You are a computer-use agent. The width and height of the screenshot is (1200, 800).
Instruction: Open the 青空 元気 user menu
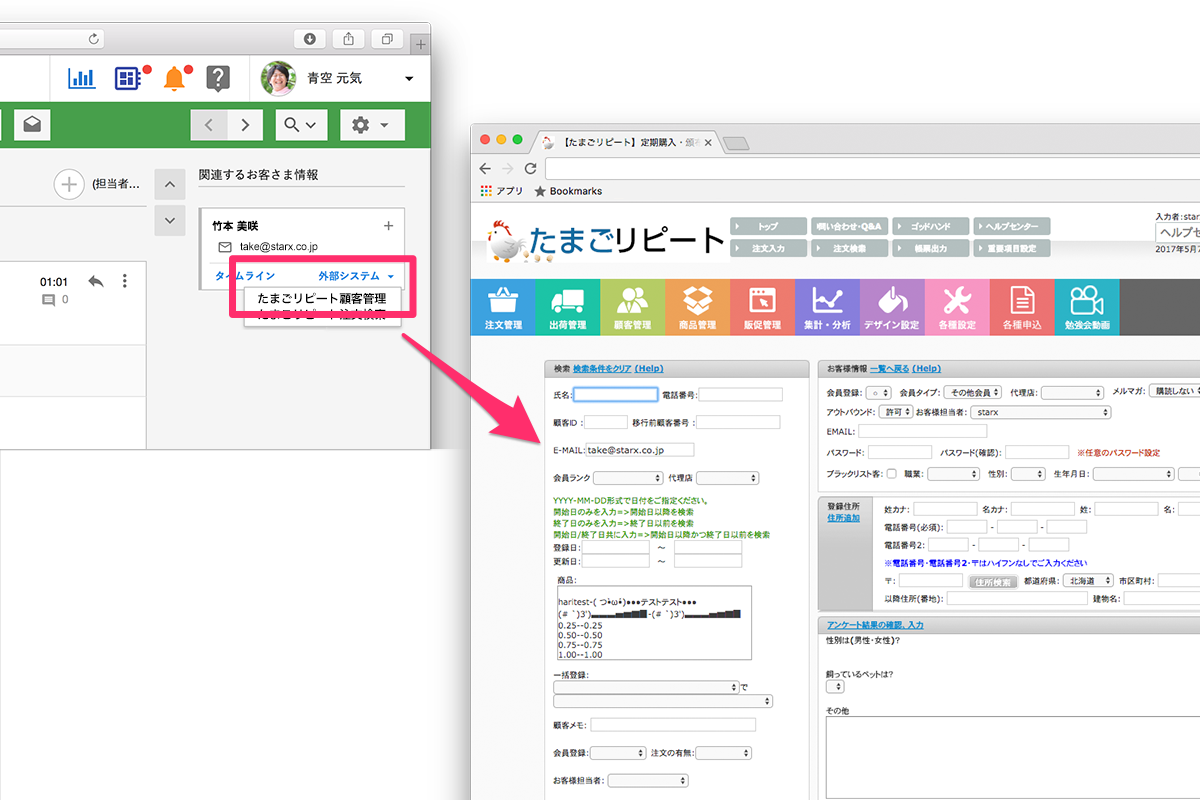point(338,78)
